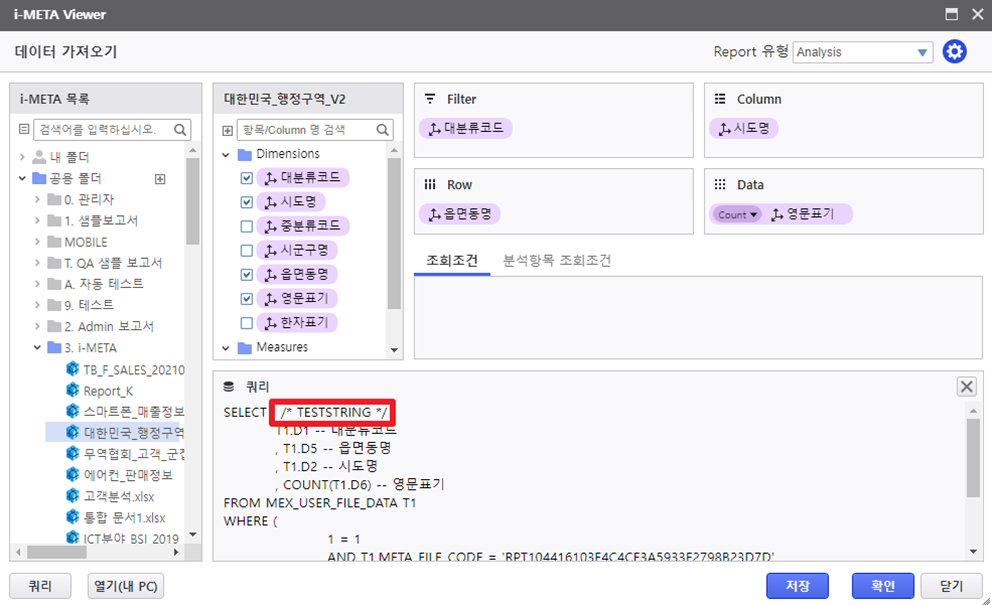992x605 pixels.
Task: Expand the 1. 샘플보고서 folder
Action: pyautogui.click(x=37, y=221)
